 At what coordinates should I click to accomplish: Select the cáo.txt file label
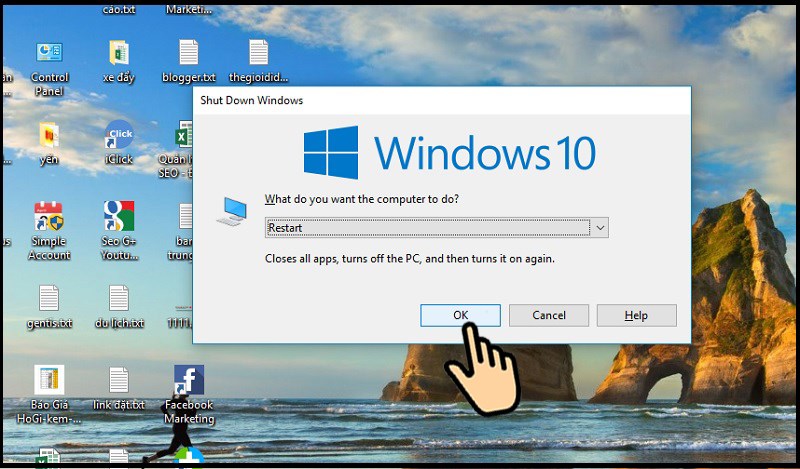[x=119, y=9]
